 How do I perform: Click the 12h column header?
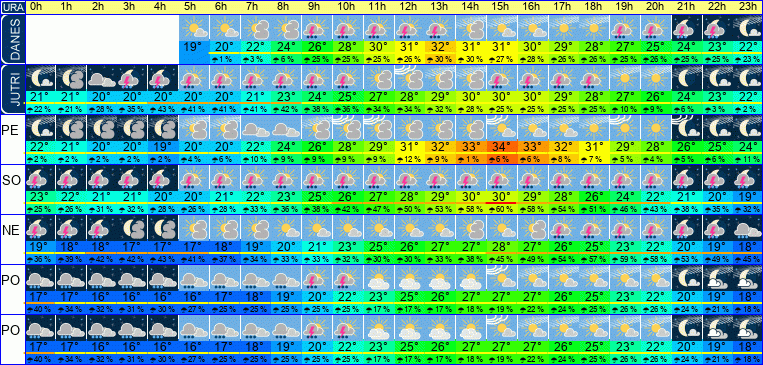[x=409, y=7]
